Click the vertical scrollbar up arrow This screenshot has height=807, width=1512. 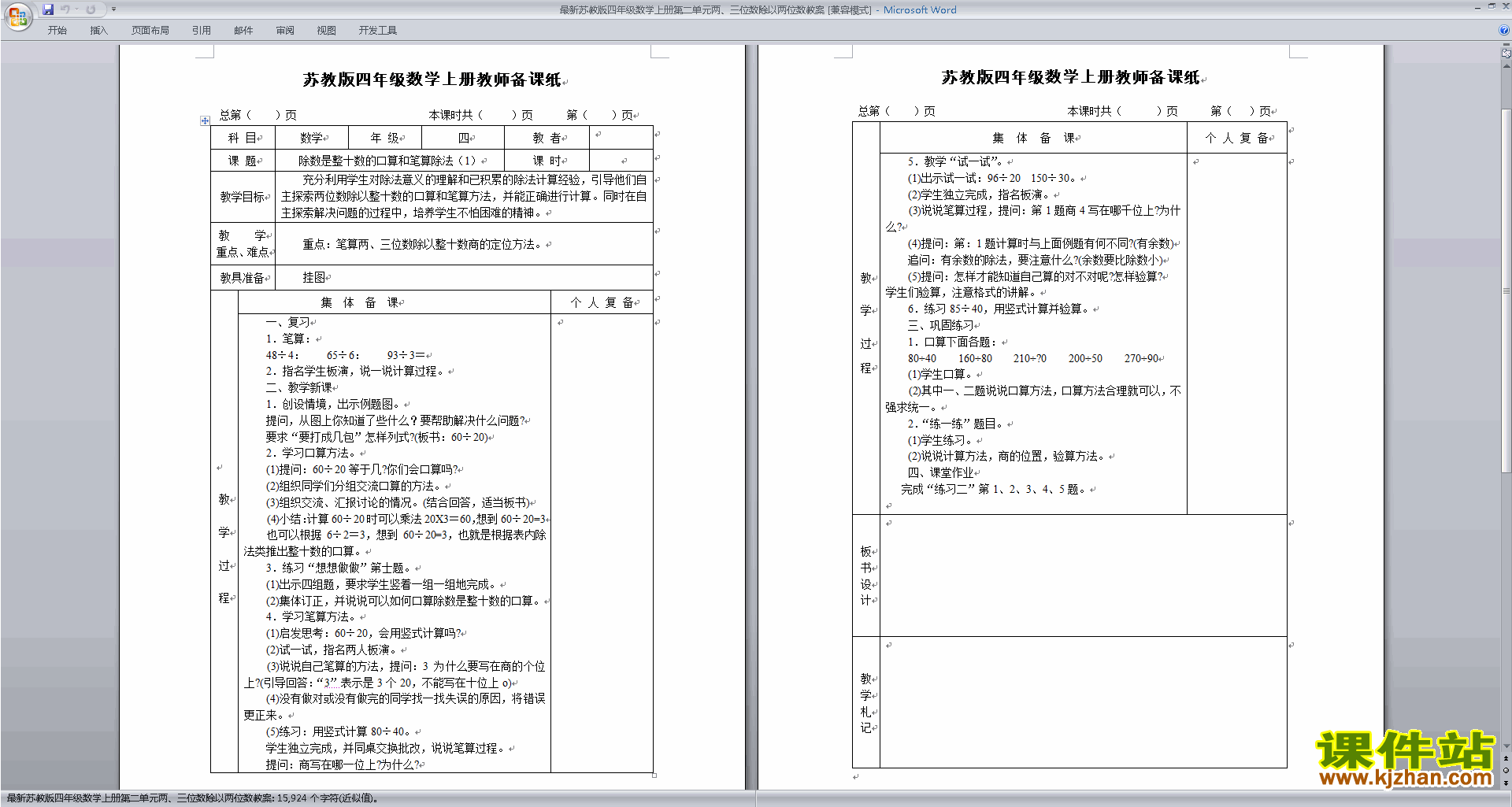point(1506,65)
